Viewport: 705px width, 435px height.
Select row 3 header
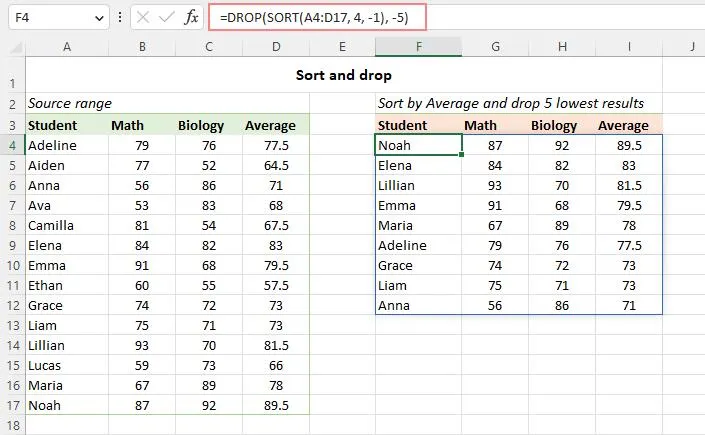click(x=13, y=126)
